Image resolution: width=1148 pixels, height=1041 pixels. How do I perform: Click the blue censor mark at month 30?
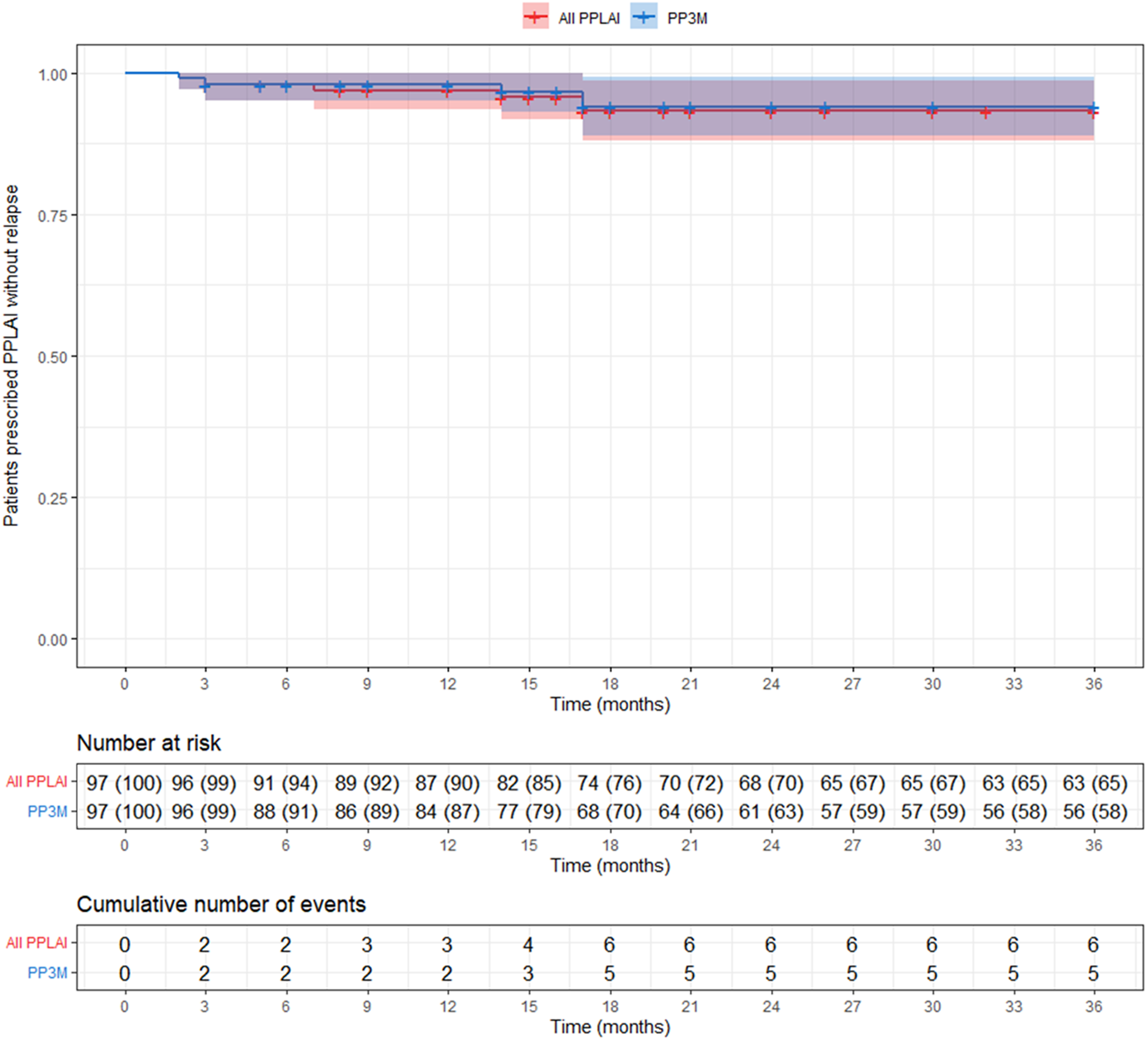coord(932,108)
